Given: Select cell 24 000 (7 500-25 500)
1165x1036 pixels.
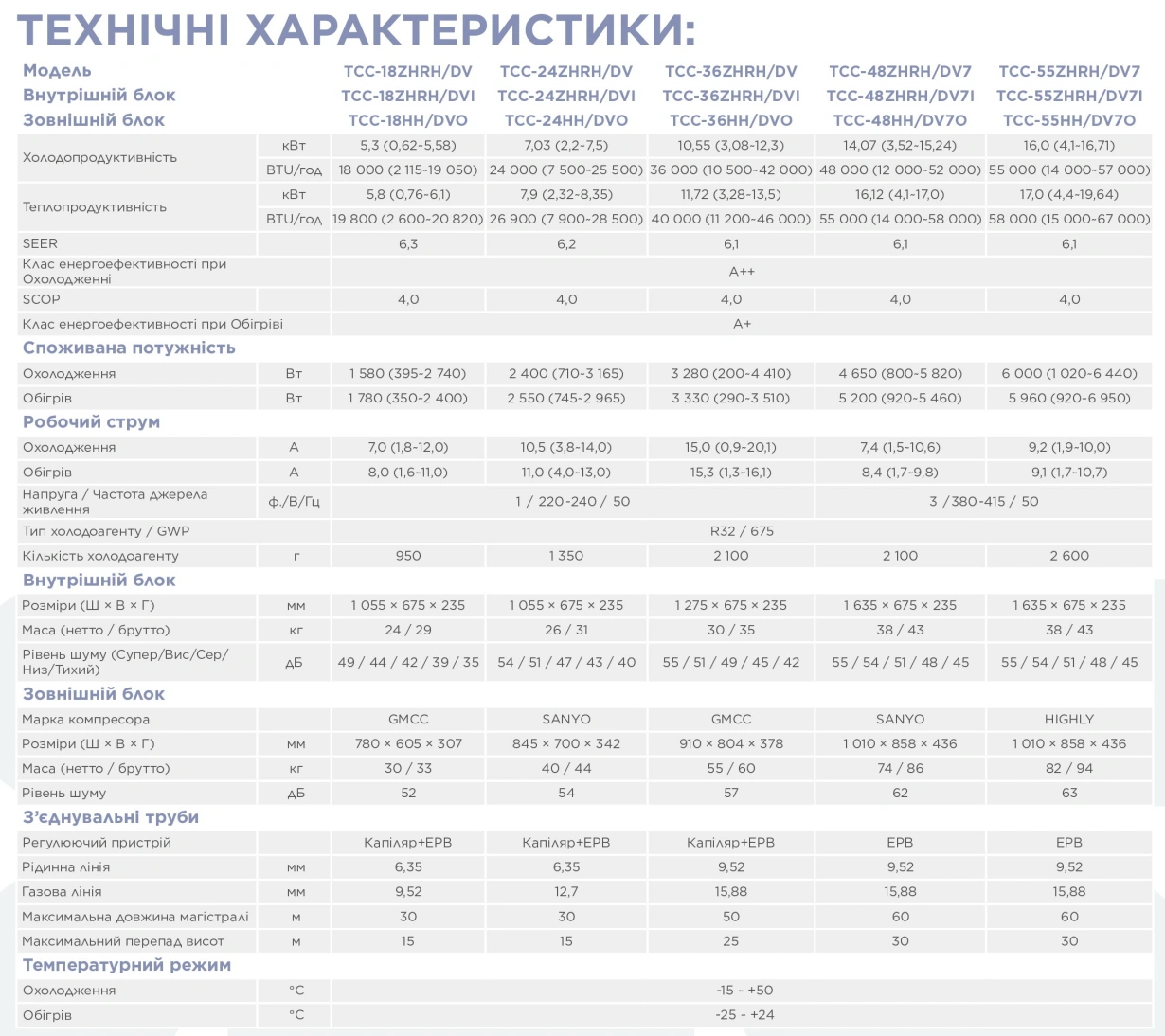Looking at the screenshot, I should (566, 170).
